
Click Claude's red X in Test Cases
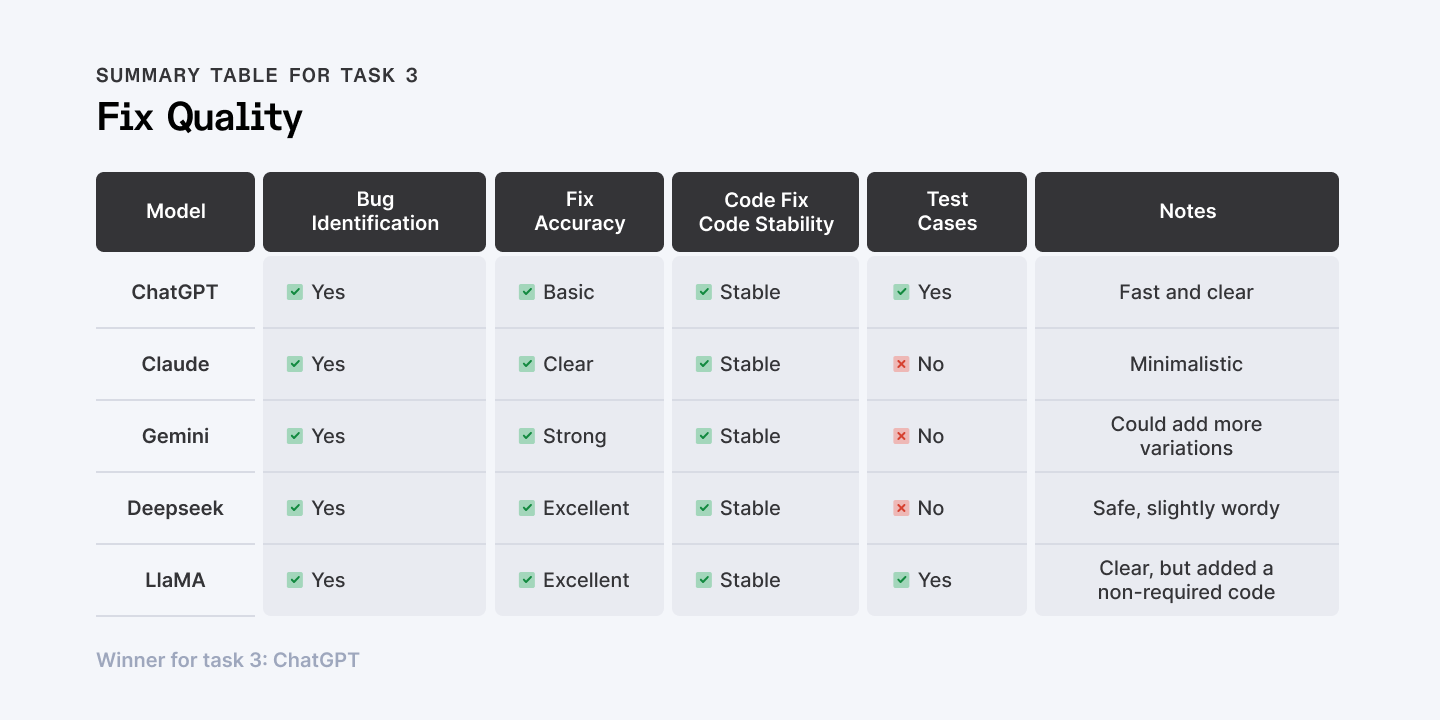click(901, 364)
